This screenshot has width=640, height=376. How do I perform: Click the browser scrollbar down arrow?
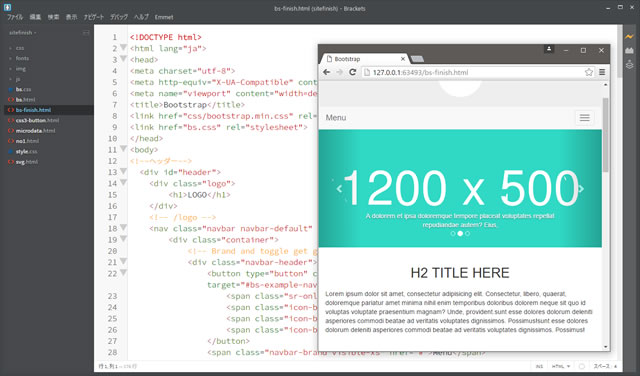(x=605, y=347)
